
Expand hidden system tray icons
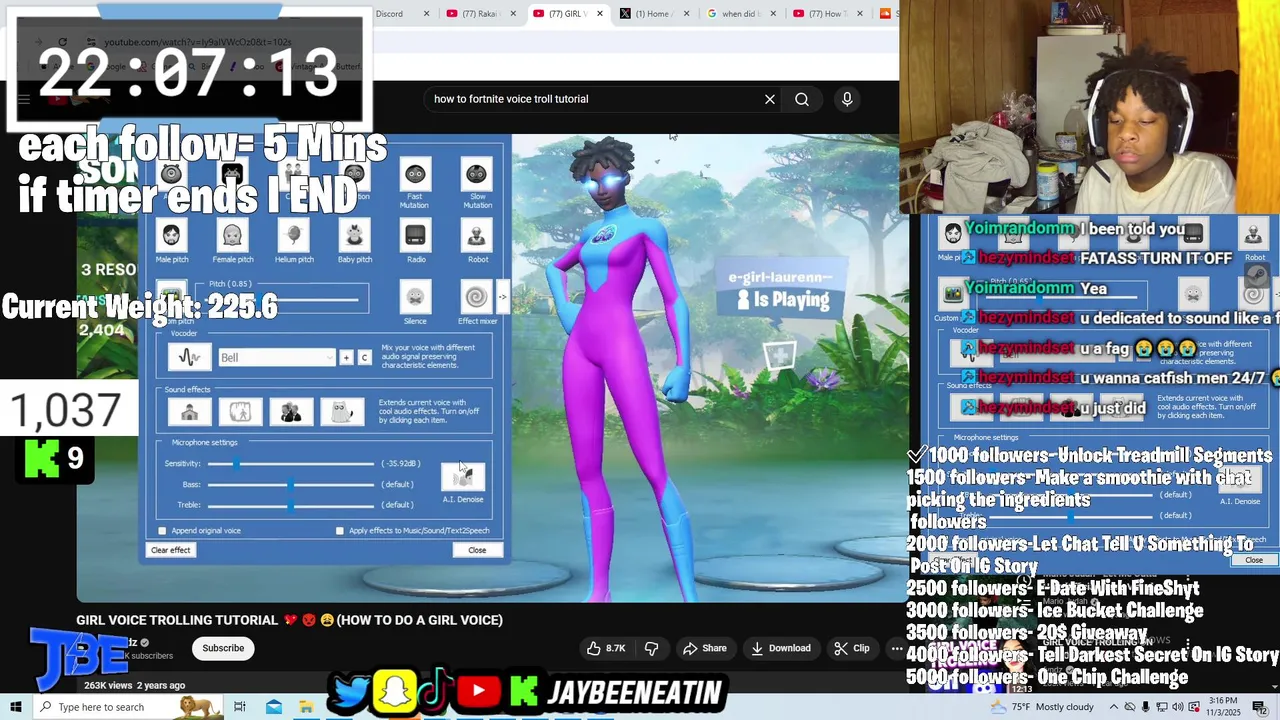(1114, 707)
